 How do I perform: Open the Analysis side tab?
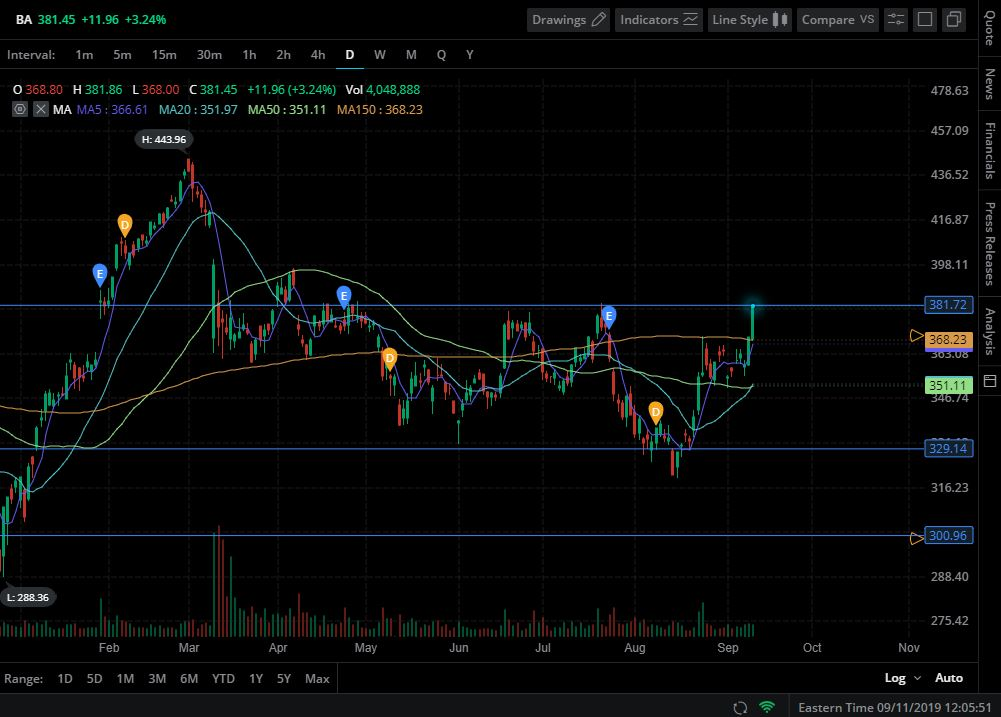pos(990,331)
